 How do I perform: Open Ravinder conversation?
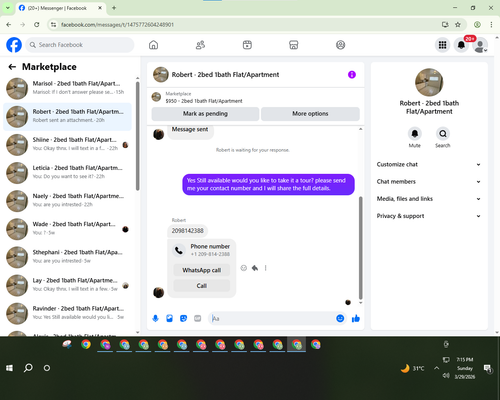tap(67, 314)
